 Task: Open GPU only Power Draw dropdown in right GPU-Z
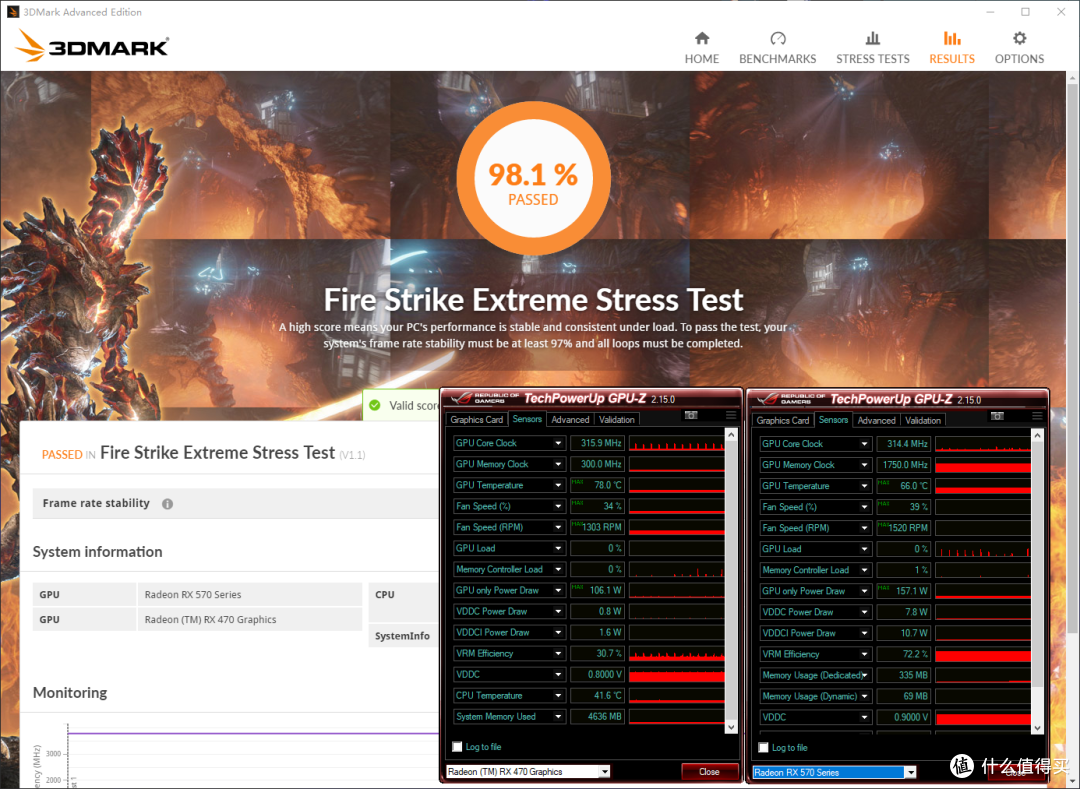click(x=864, y=591)
